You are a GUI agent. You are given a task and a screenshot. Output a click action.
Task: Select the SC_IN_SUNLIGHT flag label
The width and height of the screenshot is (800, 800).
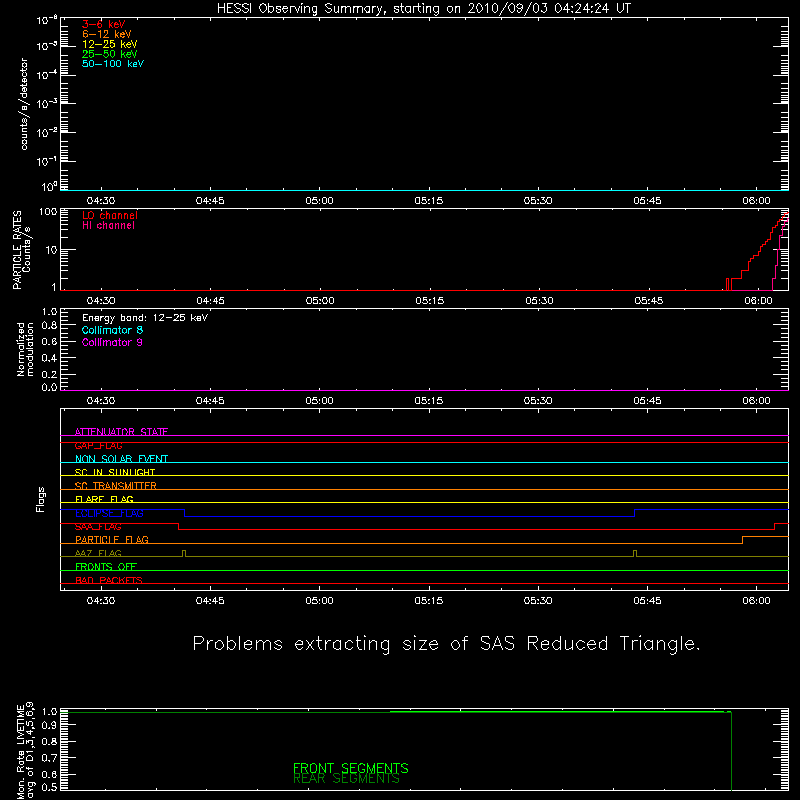click(115, 472)
